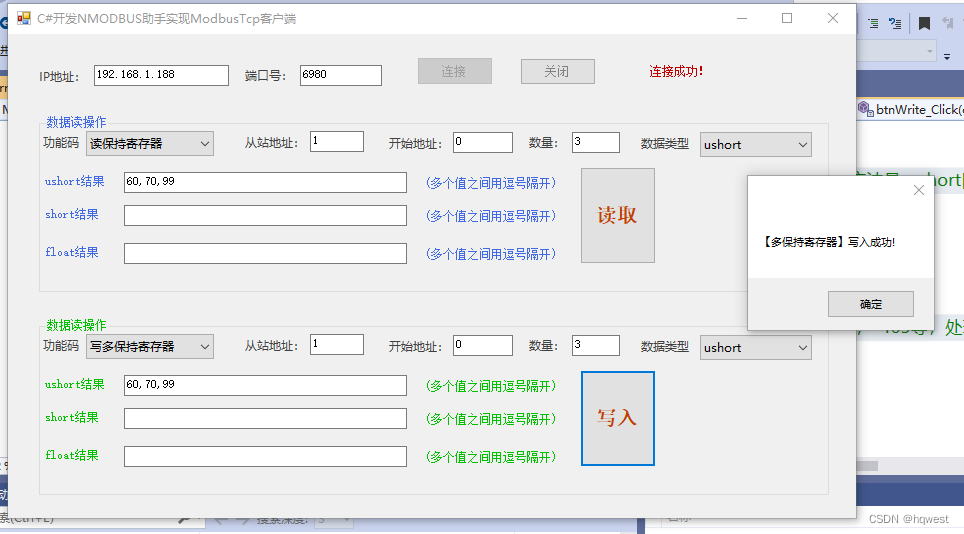Screen dimensions: 964x534
Task: Click the blue short结果 label
Action: (72, 214)
